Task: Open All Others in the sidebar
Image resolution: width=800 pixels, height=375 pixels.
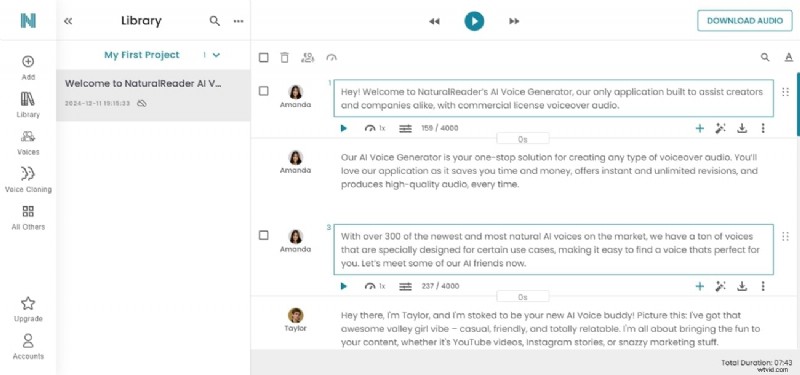Action: click(28, 218)
